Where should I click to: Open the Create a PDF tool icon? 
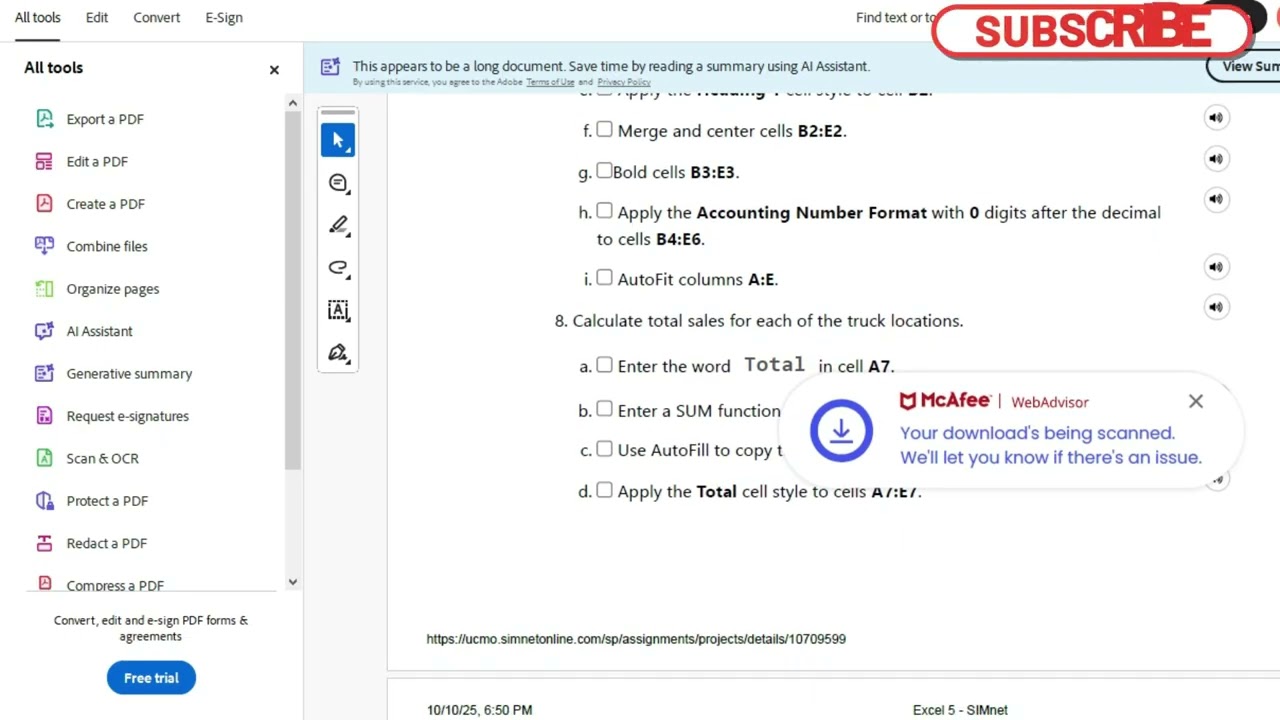click(44, 204)
